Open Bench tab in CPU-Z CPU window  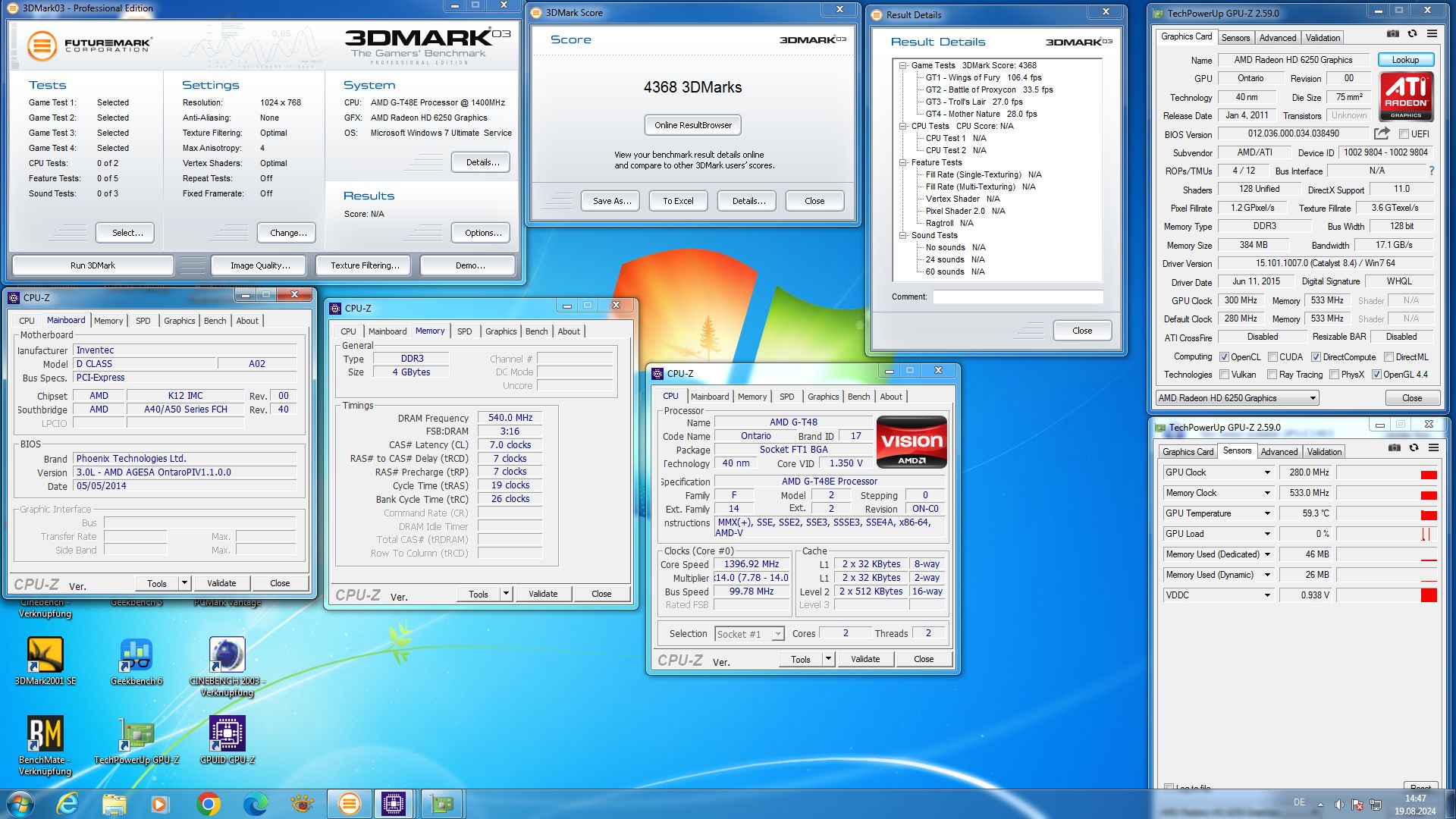pyautogui.click(x=859, y=397)
